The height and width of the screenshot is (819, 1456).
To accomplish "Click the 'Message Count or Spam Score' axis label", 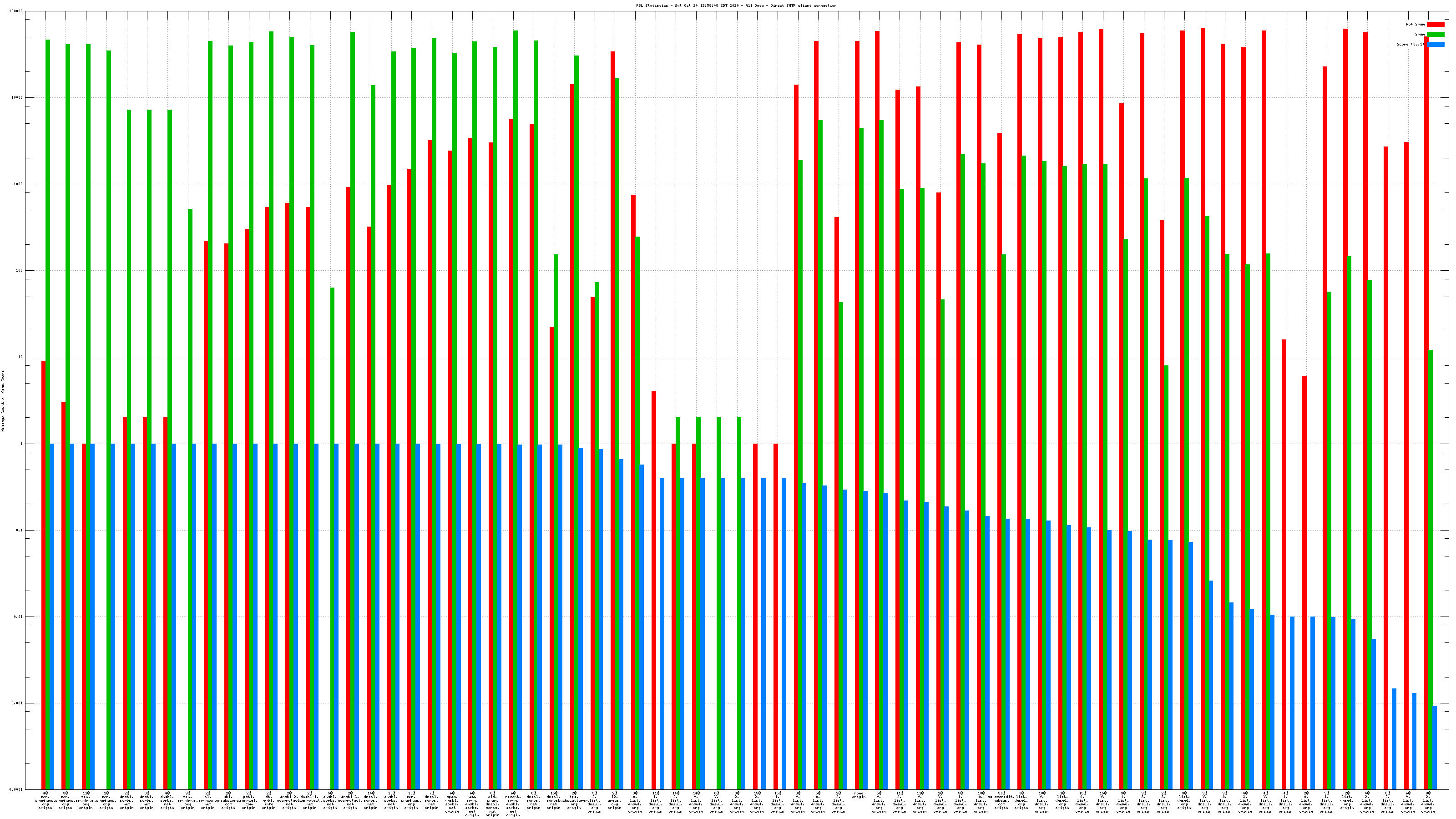I will click(3, 401).
